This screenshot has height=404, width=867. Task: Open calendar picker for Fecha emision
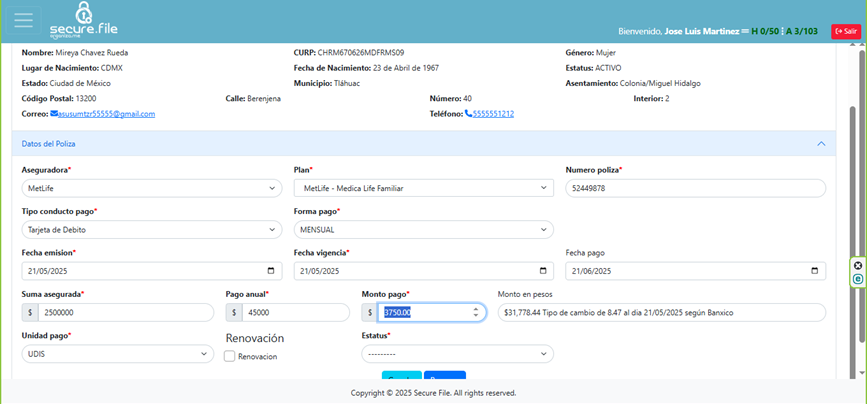272,271
